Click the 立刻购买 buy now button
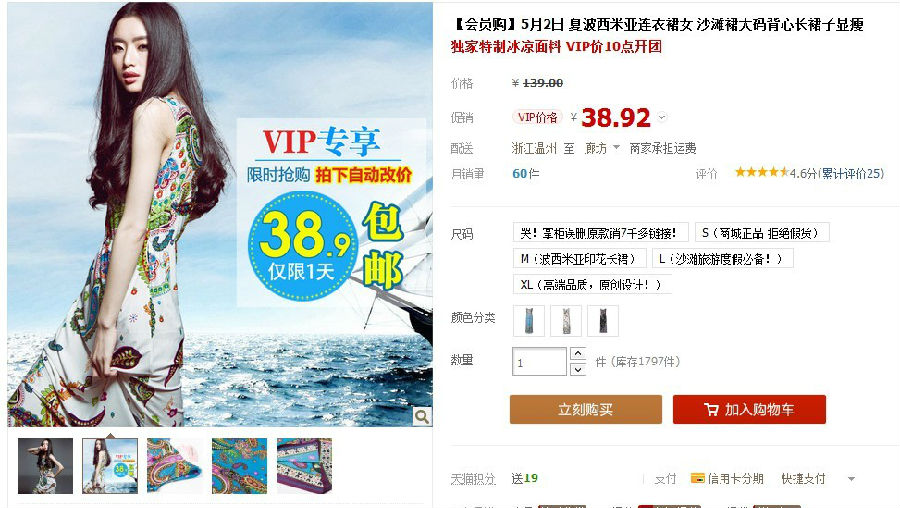 pos(585,409)
